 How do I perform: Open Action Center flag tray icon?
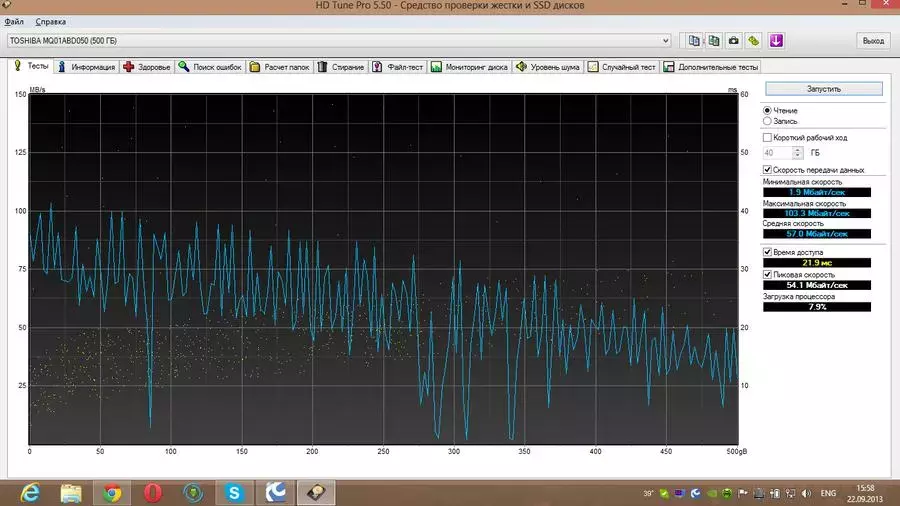(743, 493)
